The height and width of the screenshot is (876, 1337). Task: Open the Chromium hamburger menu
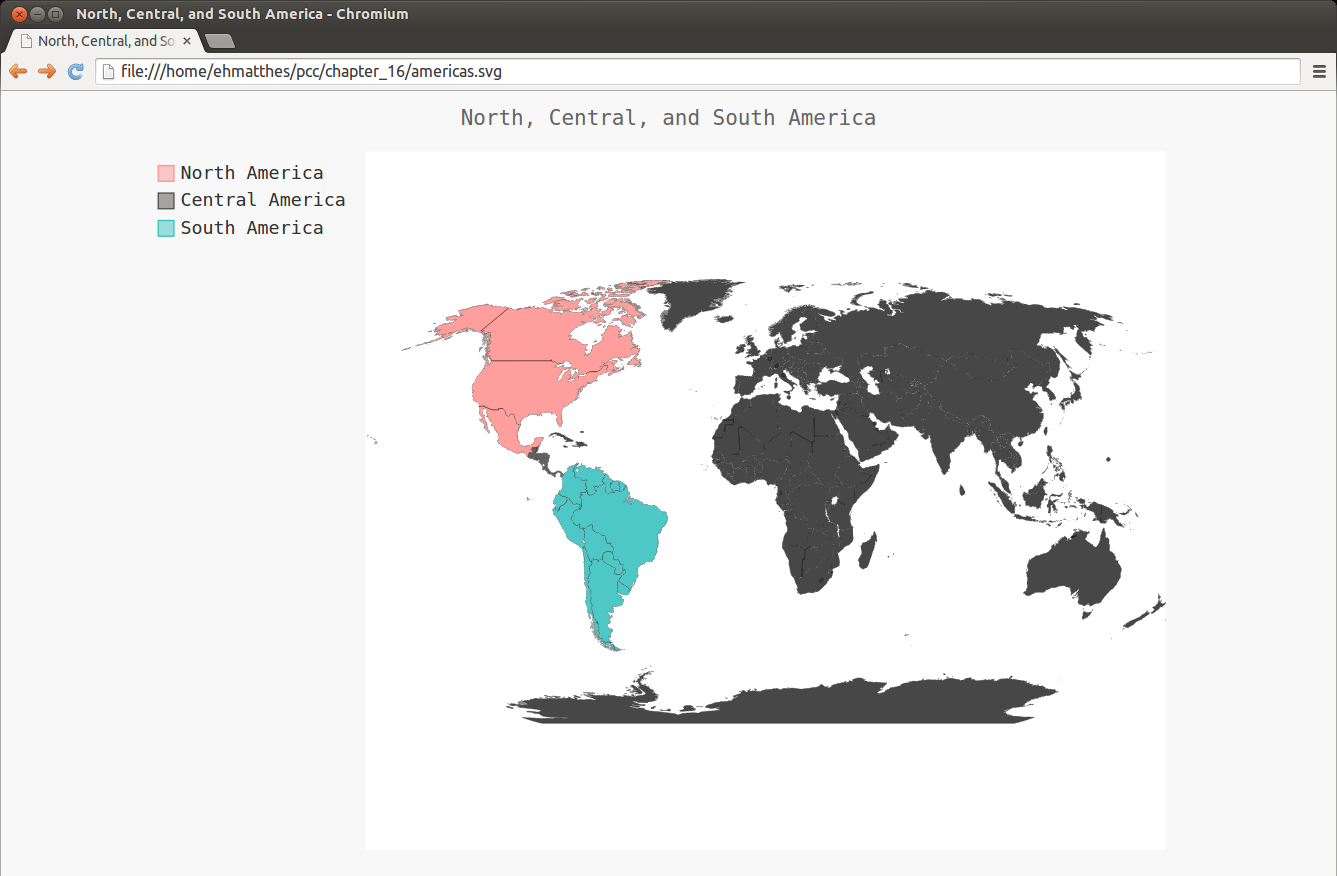[x=1319, y=71]
